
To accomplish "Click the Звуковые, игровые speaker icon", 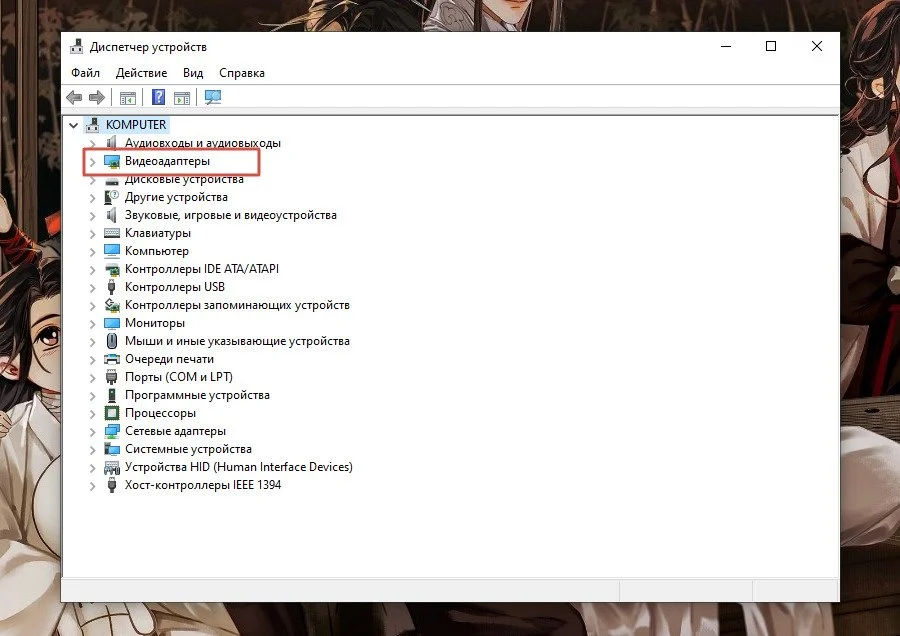I will 112,215.
